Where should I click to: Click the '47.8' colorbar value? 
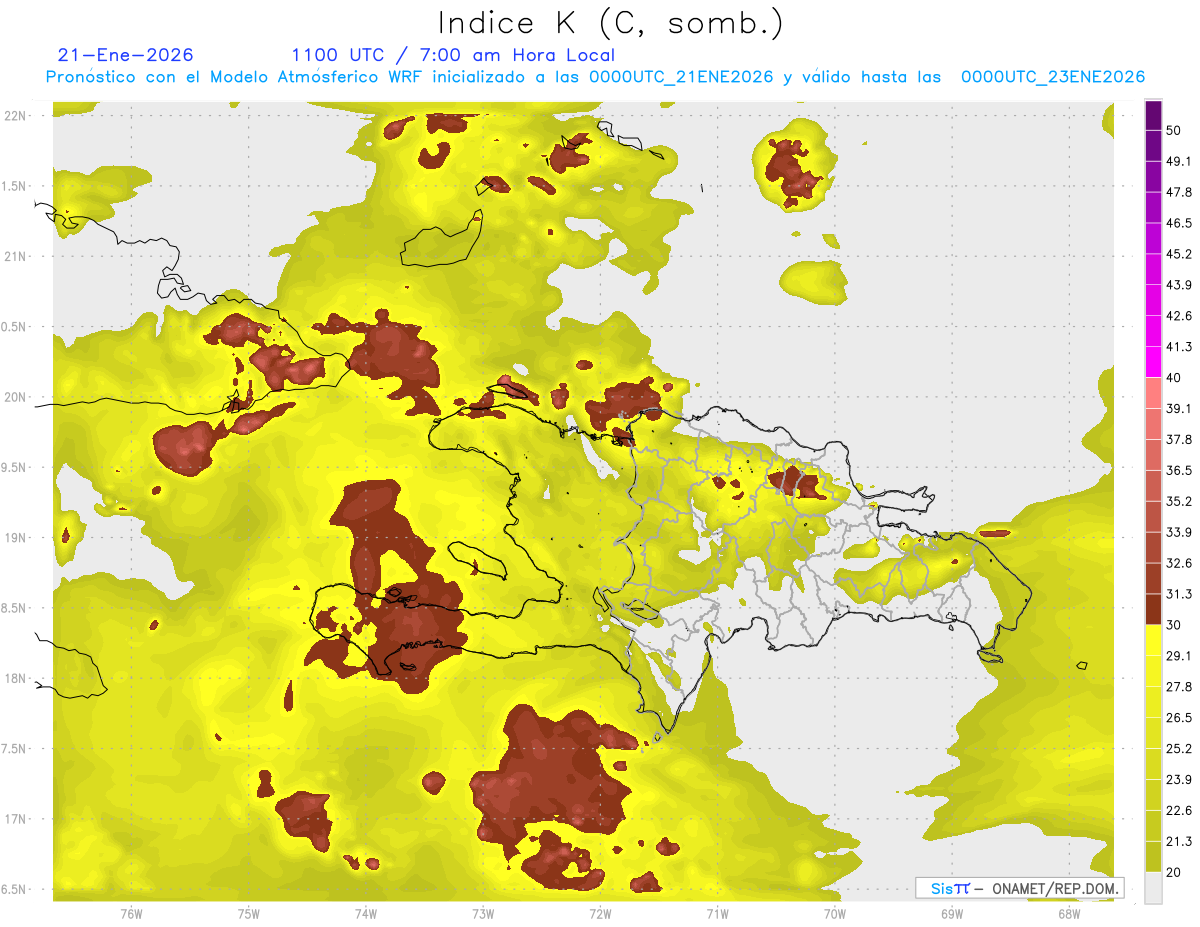tap(1179, 192)
